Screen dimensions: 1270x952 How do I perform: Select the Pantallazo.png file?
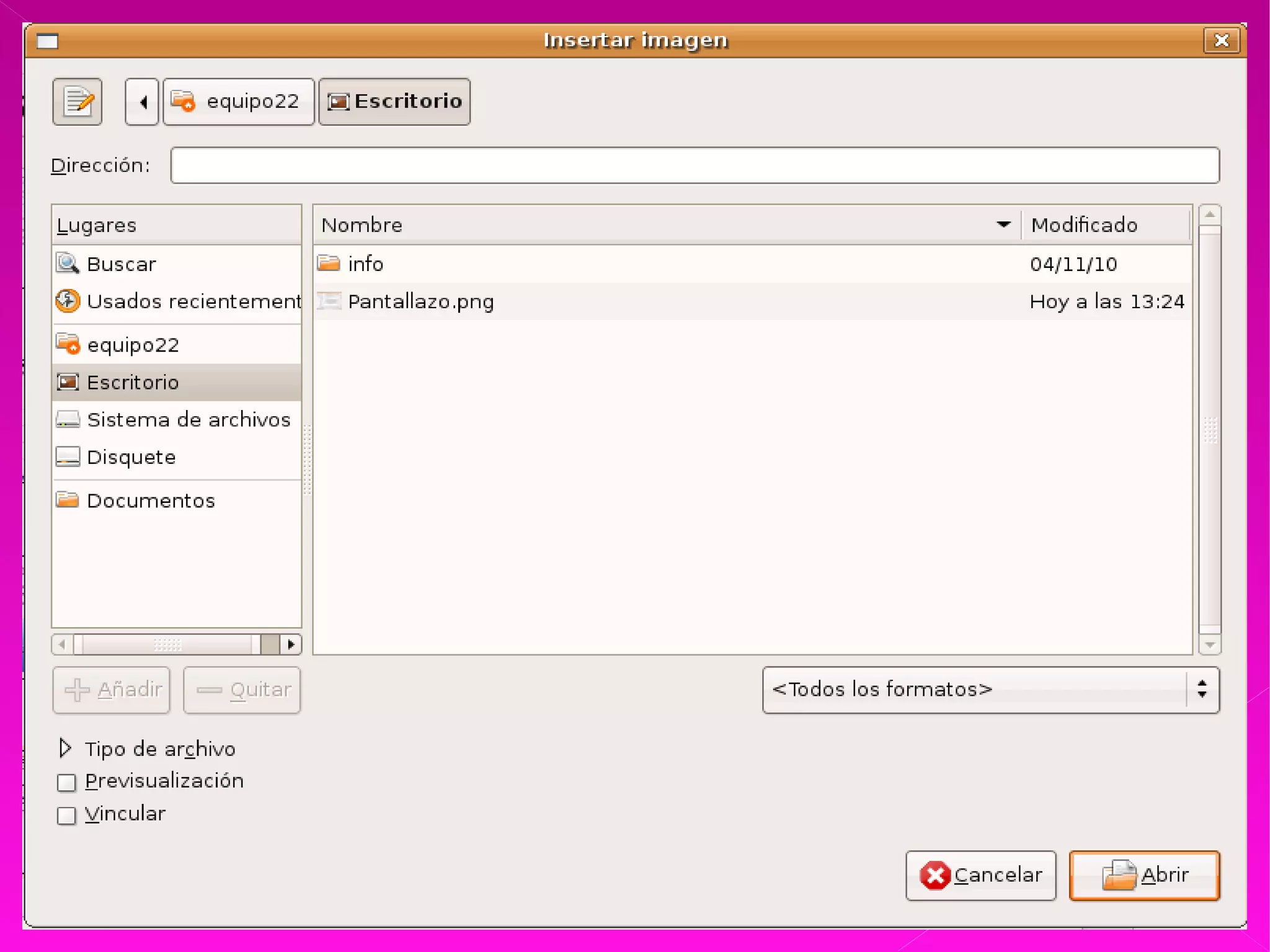click(x=420, y=302)
